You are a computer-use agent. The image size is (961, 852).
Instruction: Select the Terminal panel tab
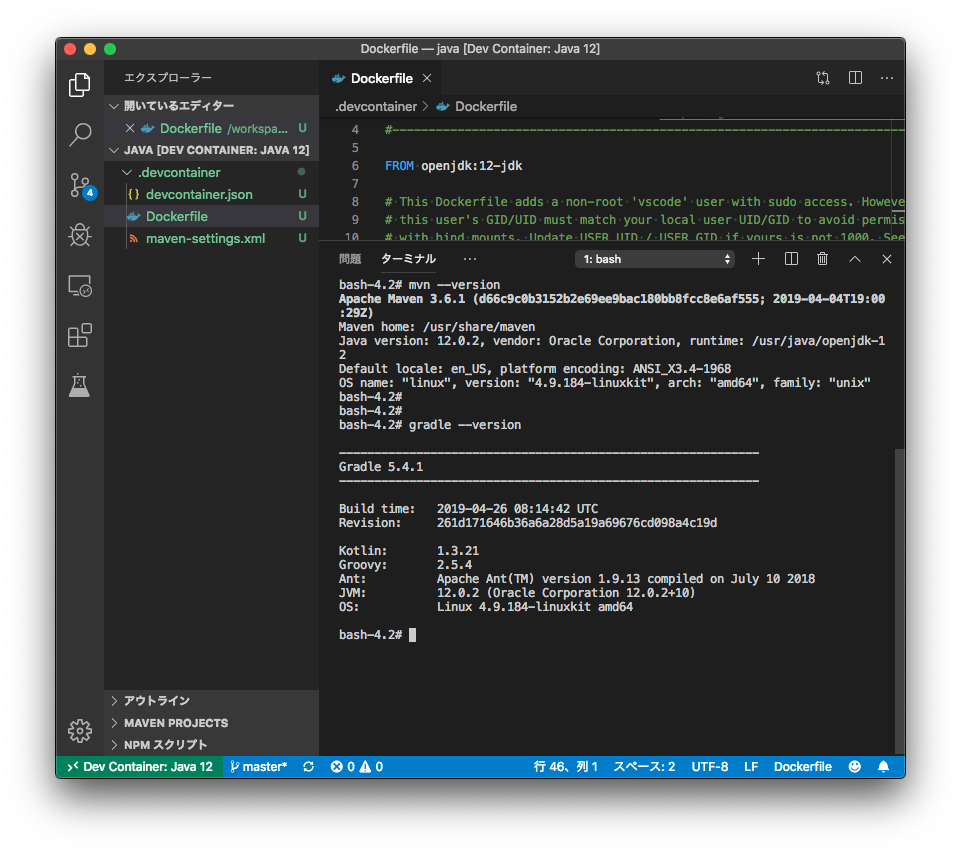point(408,259)
